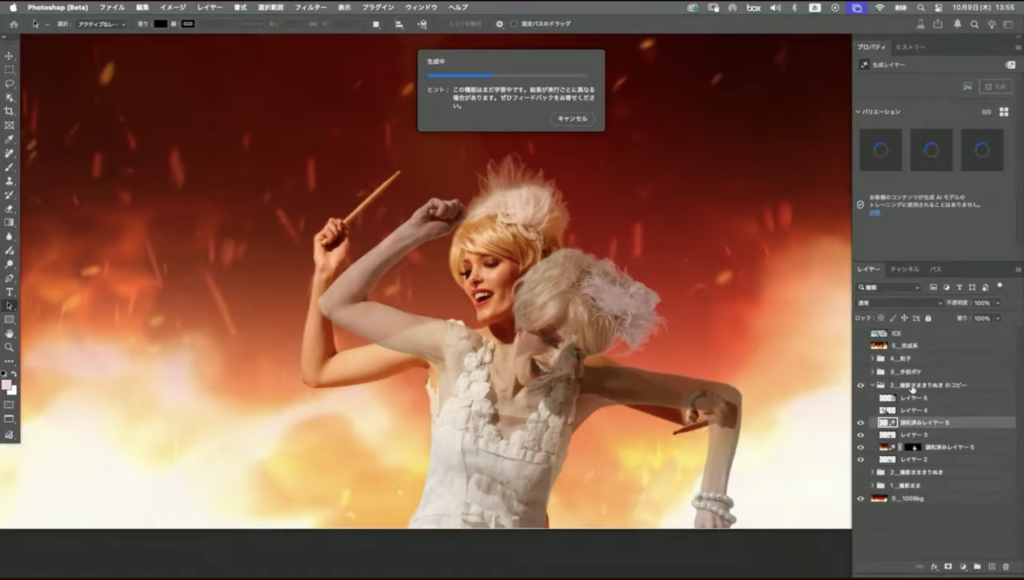The width and height of the screenshot is (1024, 580).
Task: Click the キャンセル button
Action: point(572,118)
